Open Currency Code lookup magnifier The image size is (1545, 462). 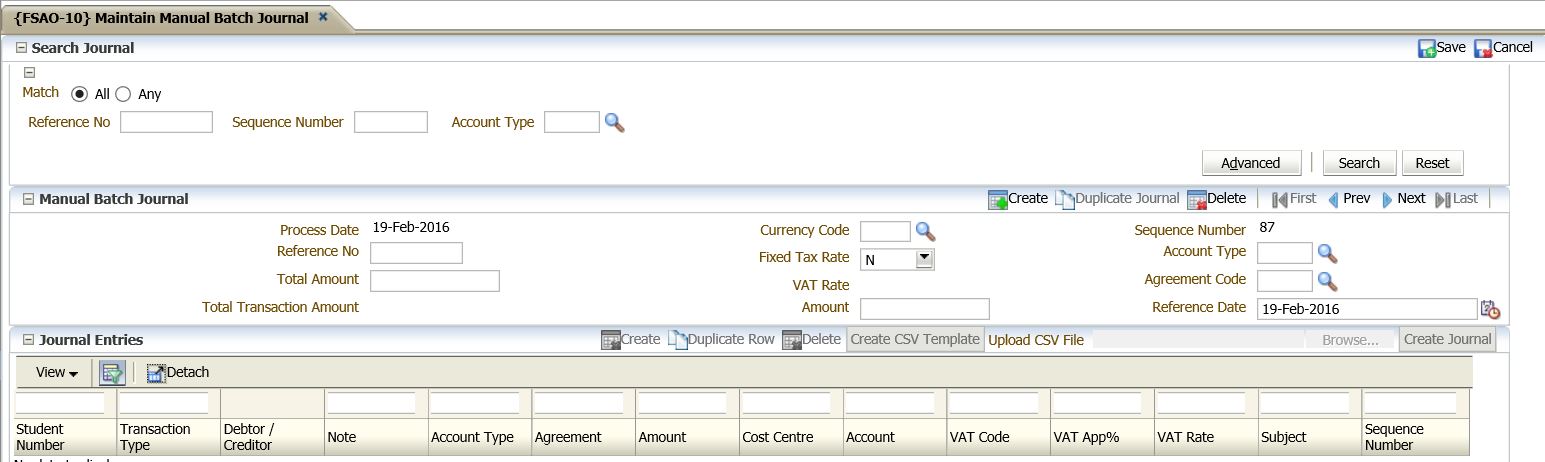[925, 232]
